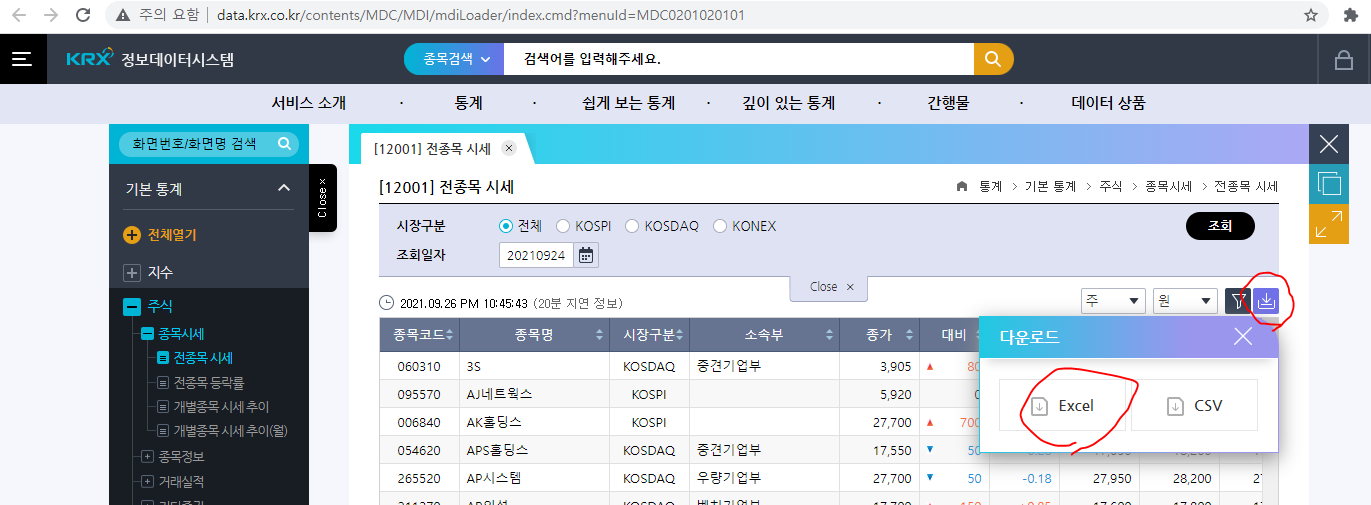The width and height of the screenshot is (1371, 505).
Task: Sort by the 소속부 column header
Action: pos(763,335)
